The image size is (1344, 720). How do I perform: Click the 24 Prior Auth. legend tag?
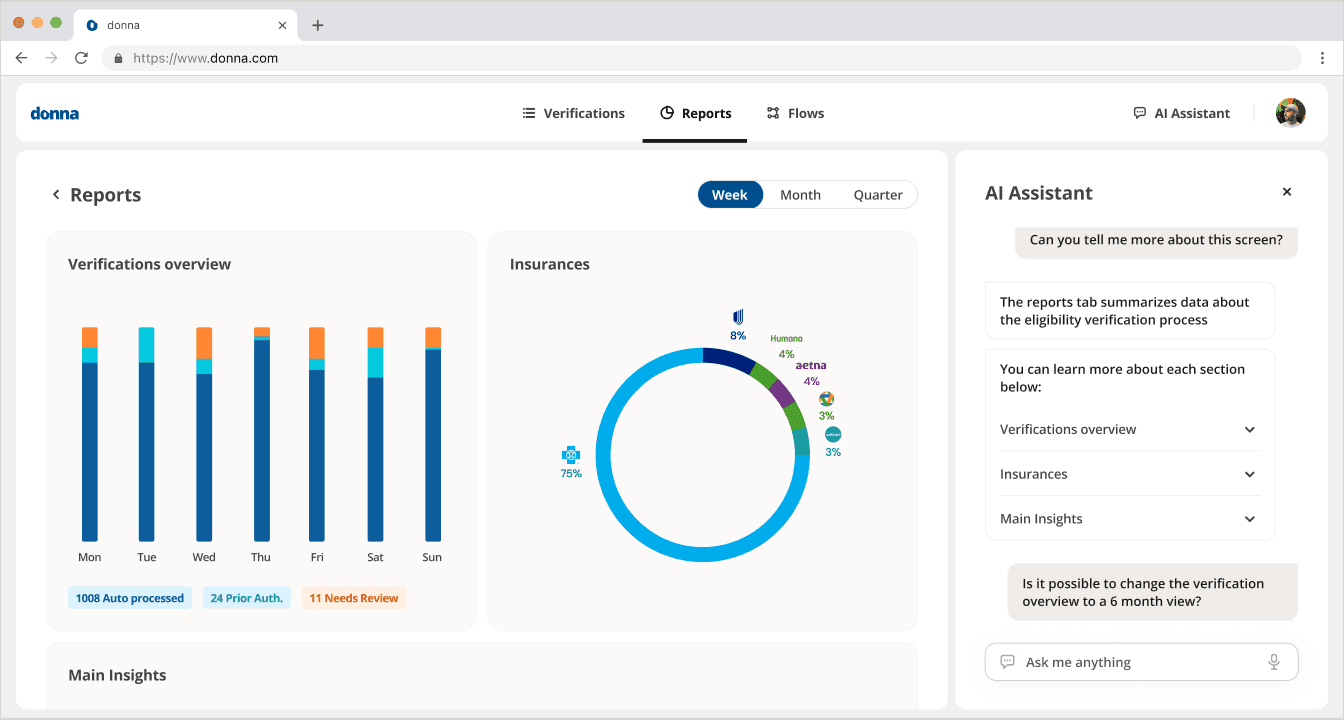[247, 598]
